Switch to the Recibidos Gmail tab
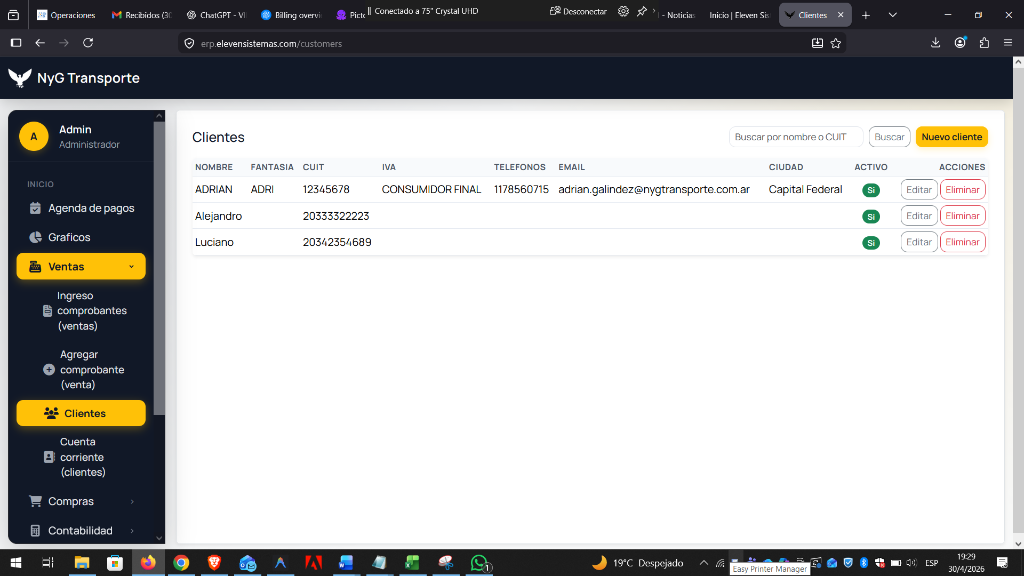Viewport: 1024px width, 576px height. [141, 14]
